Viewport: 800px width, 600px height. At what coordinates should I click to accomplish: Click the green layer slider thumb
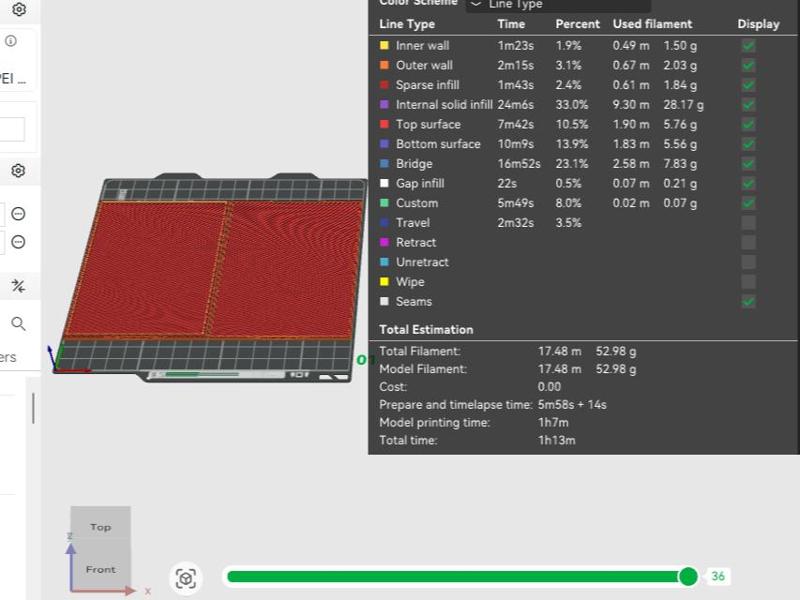pyautogui.click(x=688, y=577)
